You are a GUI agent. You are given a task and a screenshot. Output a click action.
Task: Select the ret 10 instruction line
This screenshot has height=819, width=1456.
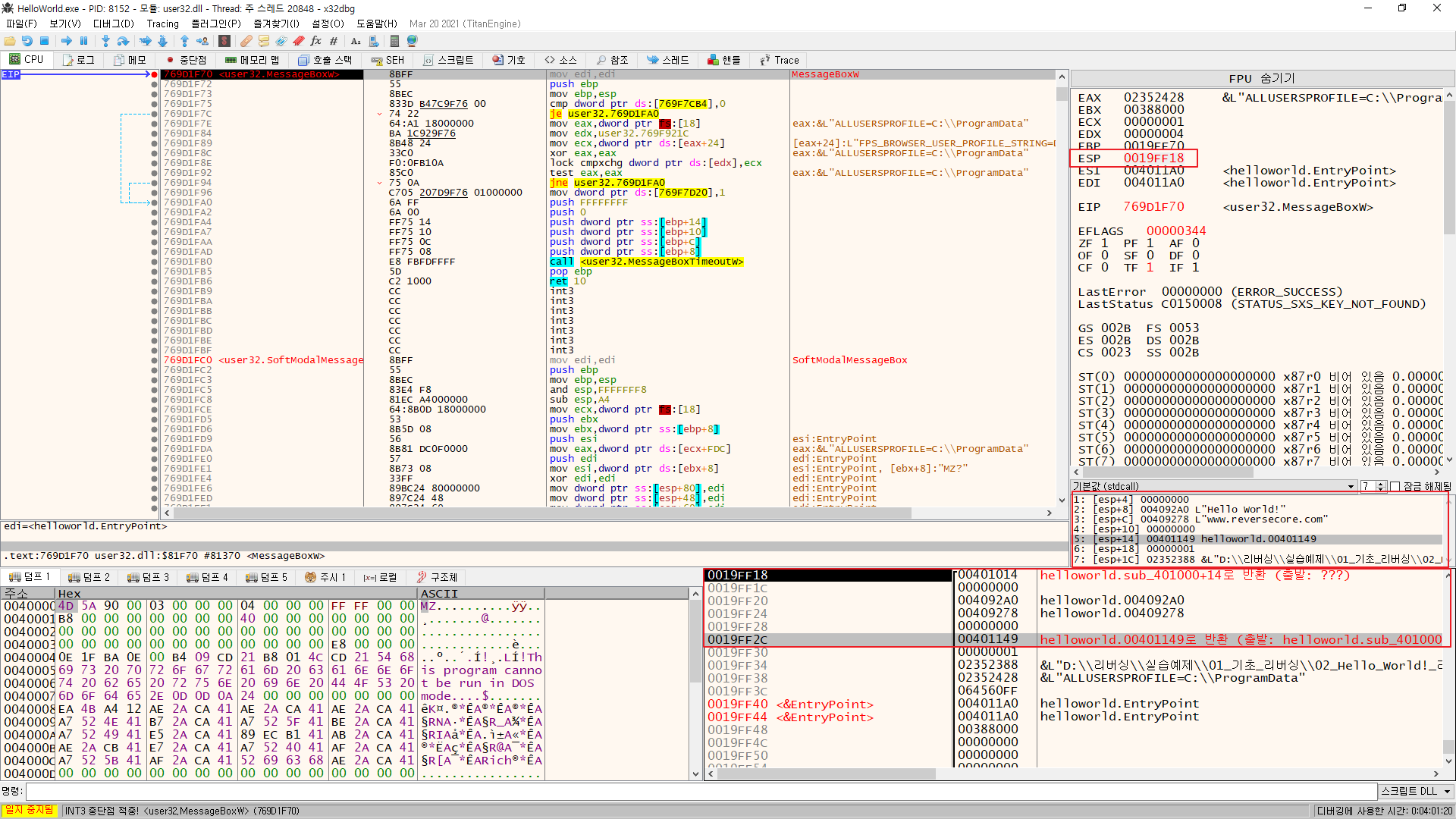[x=568, y=281]
